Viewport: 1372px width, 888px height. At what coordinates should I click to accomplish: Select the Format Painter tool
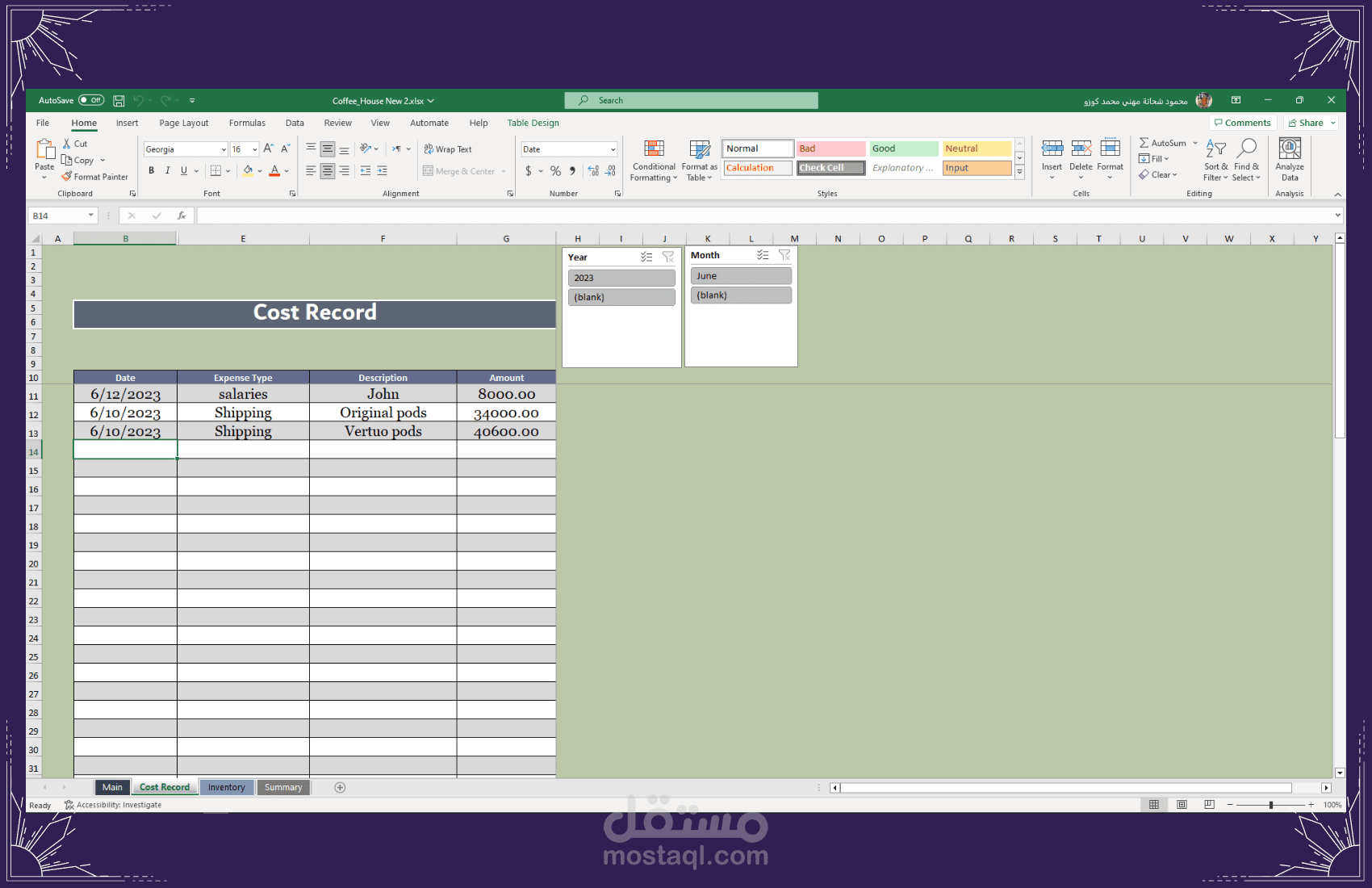[94, 177]
